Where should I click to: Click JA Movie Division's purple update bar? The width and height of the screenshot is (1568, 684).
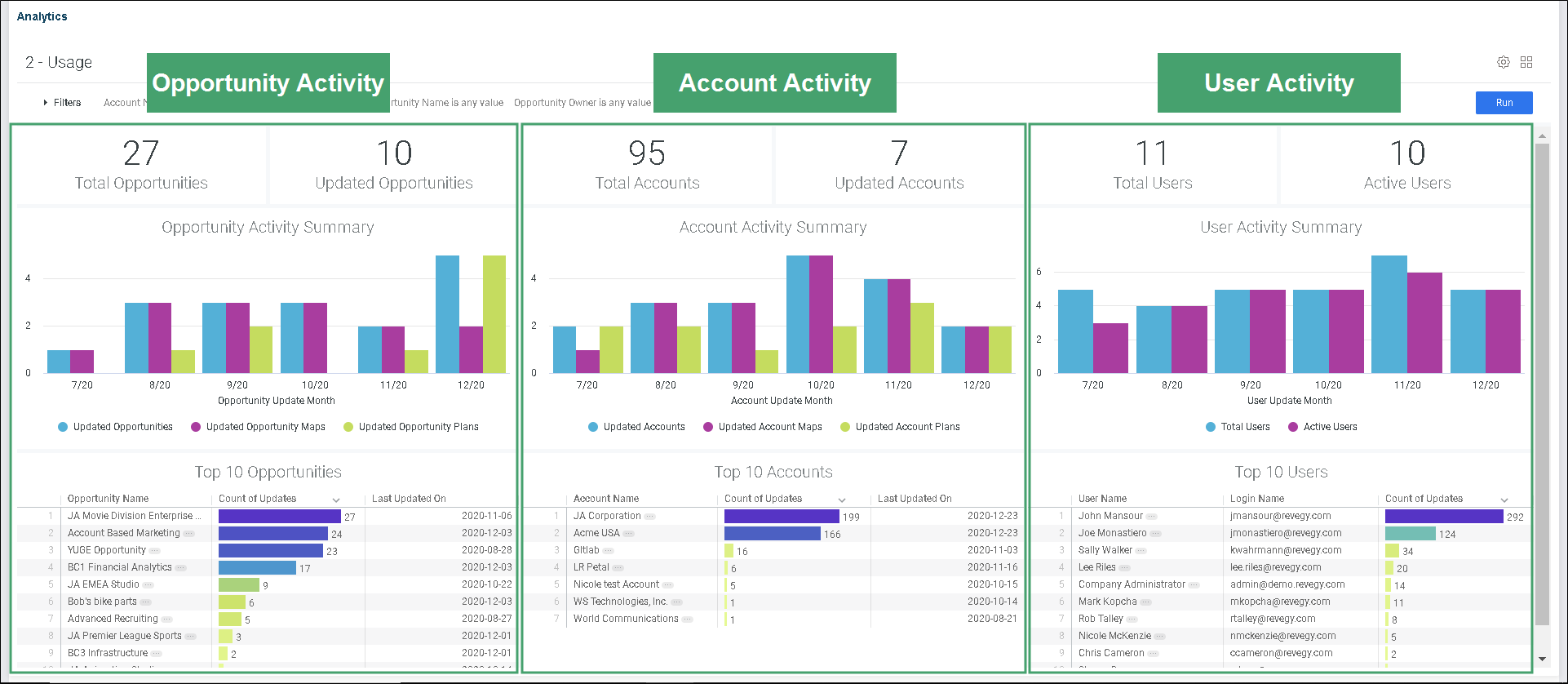(279, 517)
